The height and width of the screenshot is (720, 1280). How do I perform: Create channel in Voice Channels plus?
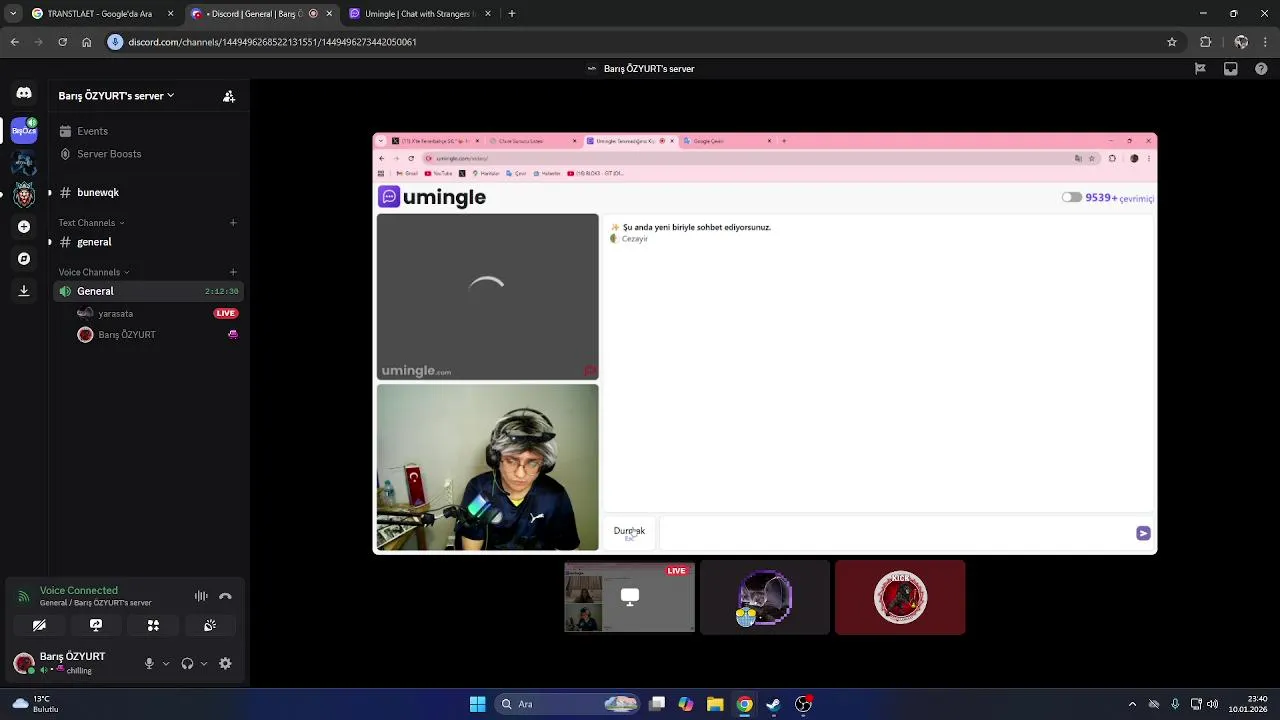(233, 272)
